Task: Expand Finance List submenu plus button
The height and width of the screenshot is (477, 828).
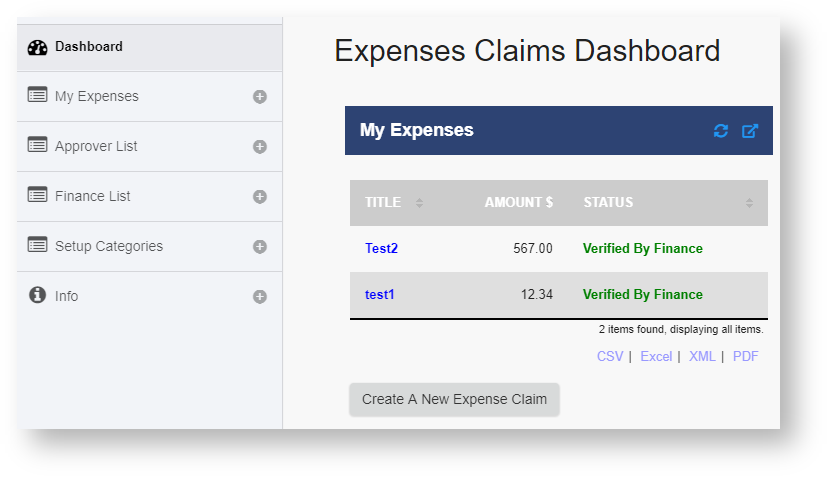Action: click(x=260, y=197)
